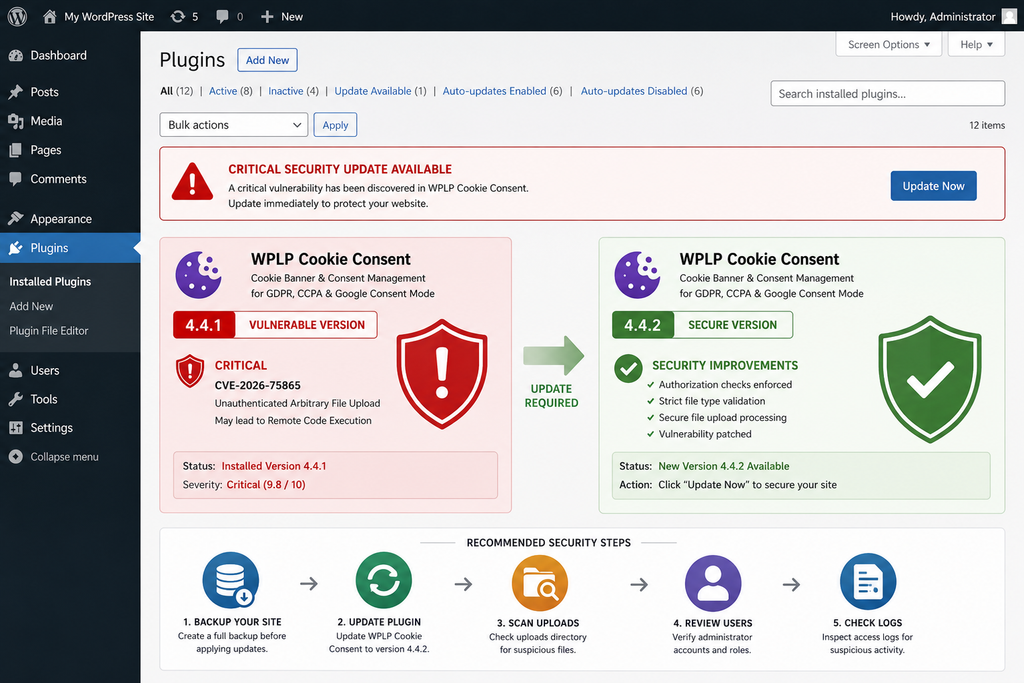Click the cookie logo in secure version card
The width and height of the screenshot is (1024, 683).
637,274
